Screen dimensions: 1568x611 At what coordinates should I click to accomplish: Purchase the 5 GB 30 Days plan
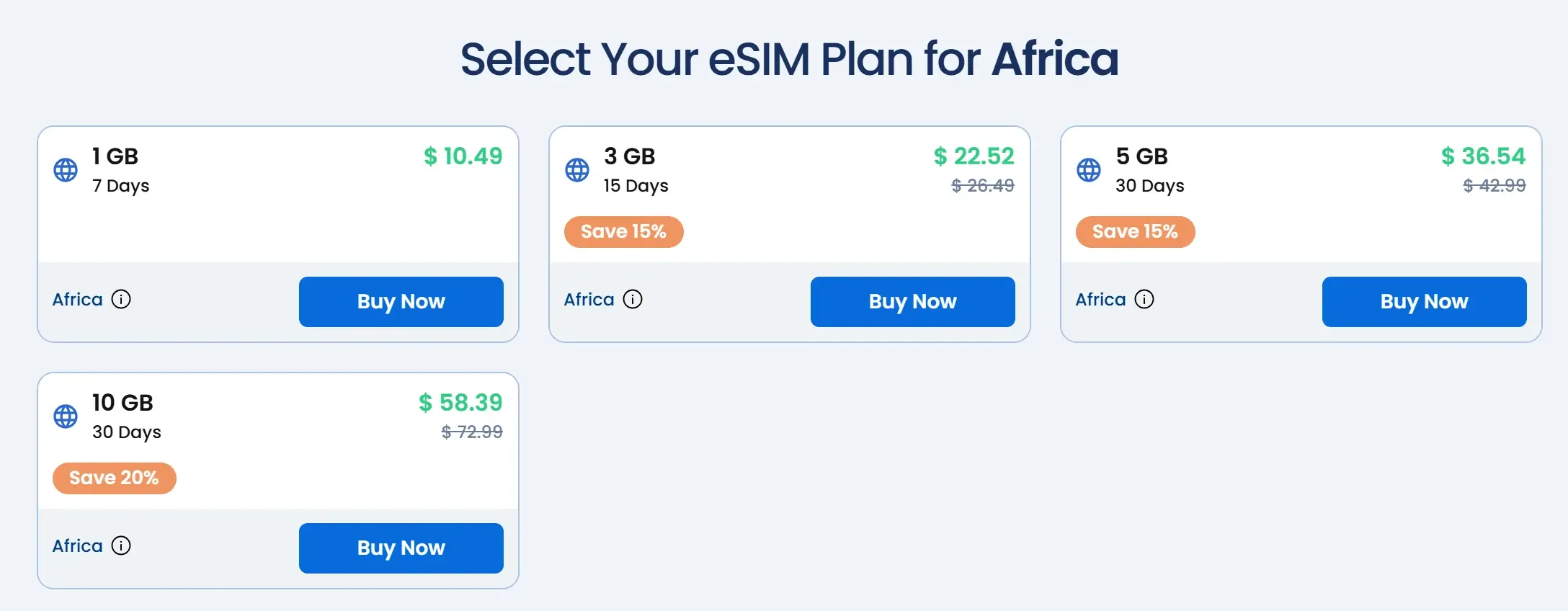click(x=1424, y=302)
